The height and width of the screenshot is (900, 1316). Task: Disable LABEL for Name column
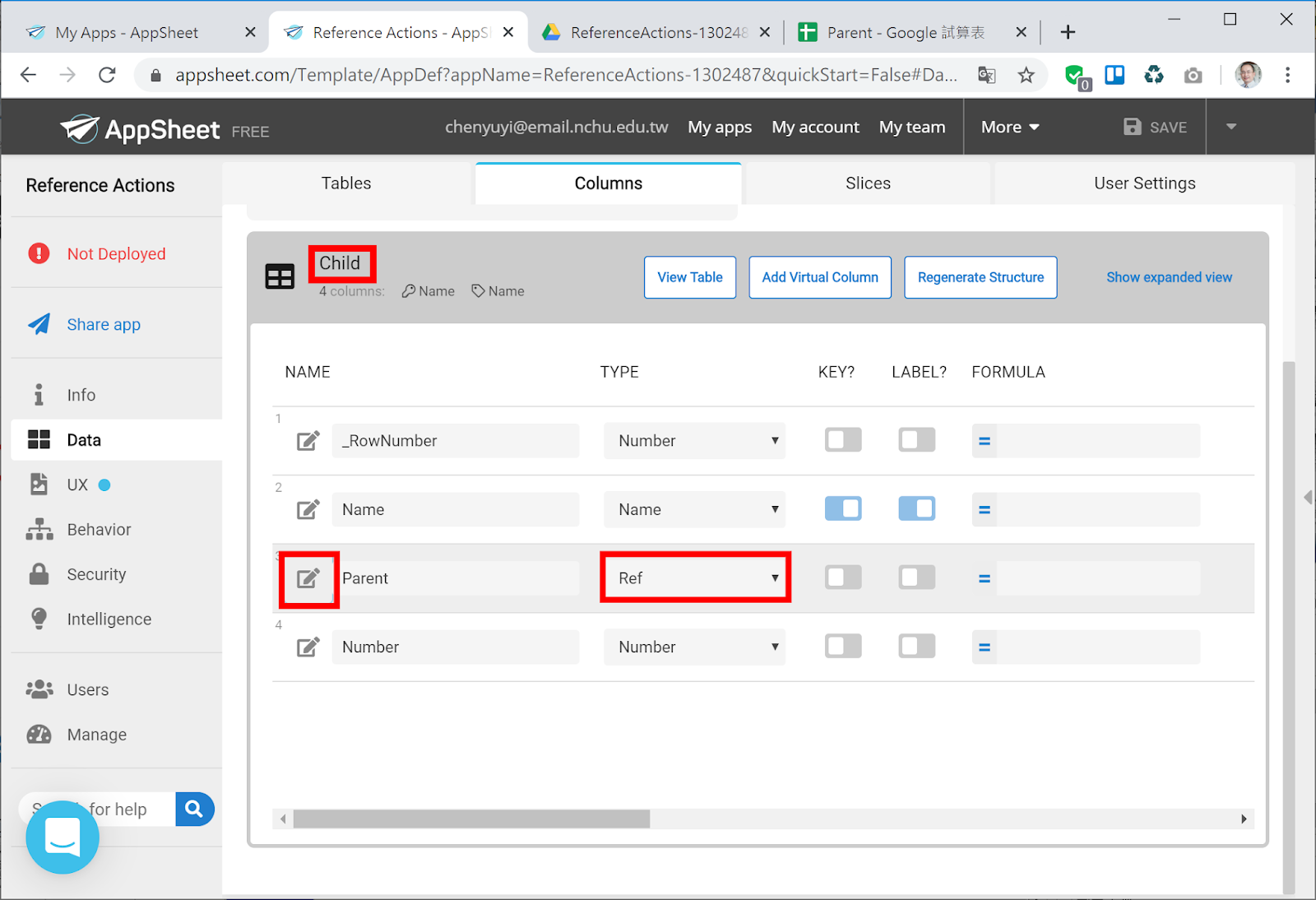[x=916, y=508]
